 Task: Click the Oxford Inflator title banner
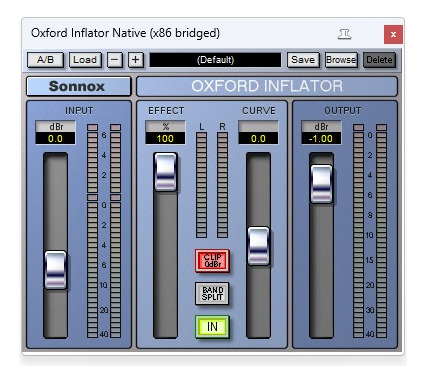[x=267, y=86]
